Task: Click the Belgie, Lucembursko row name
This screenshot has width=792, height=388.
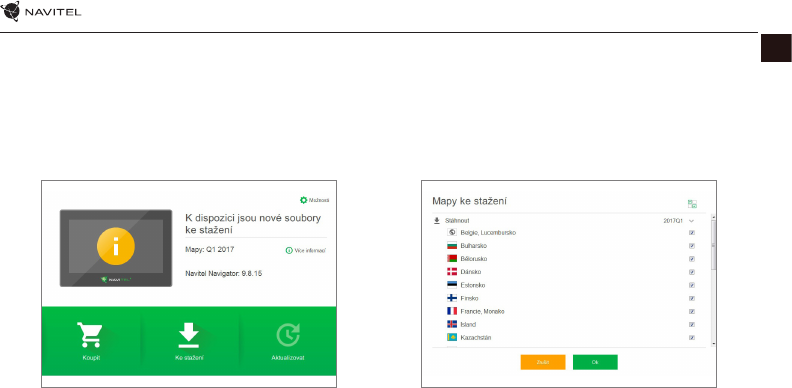Action: point(488,232)
